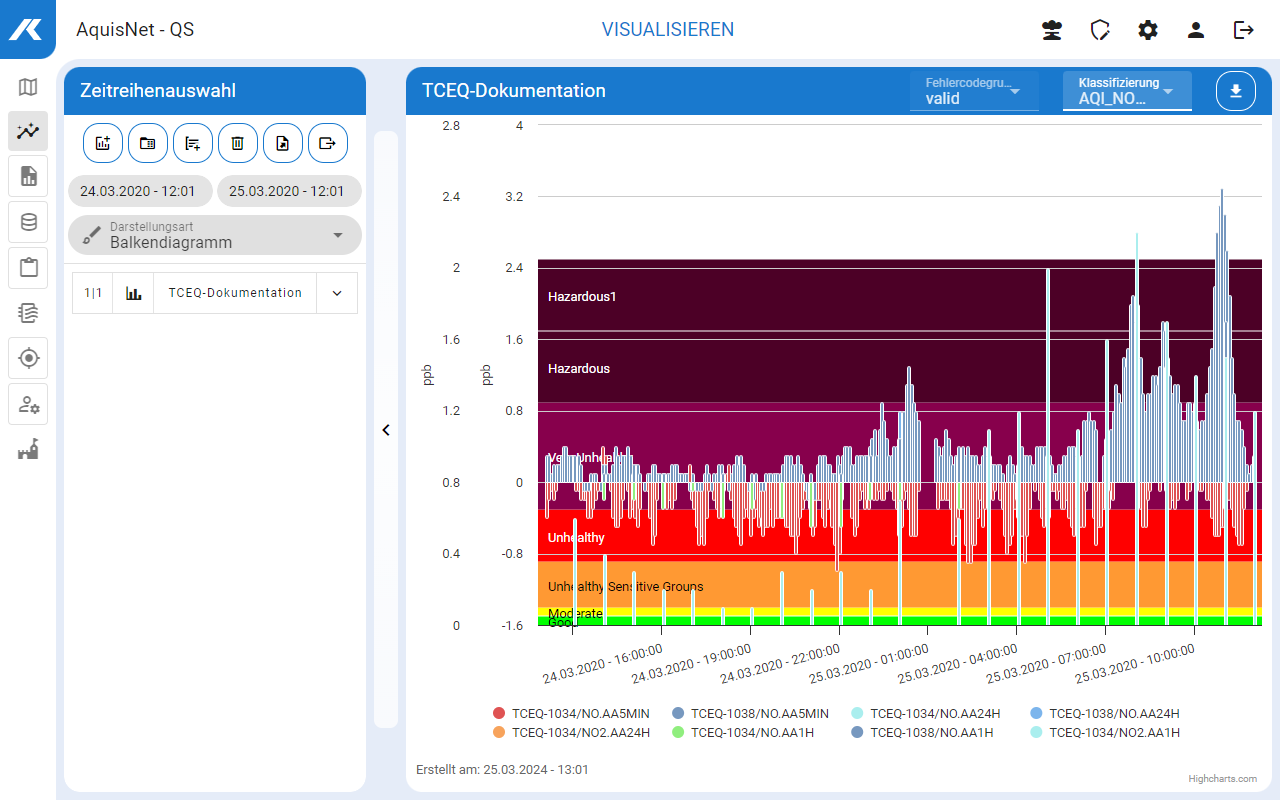Click the trash delete icon button

238,143
